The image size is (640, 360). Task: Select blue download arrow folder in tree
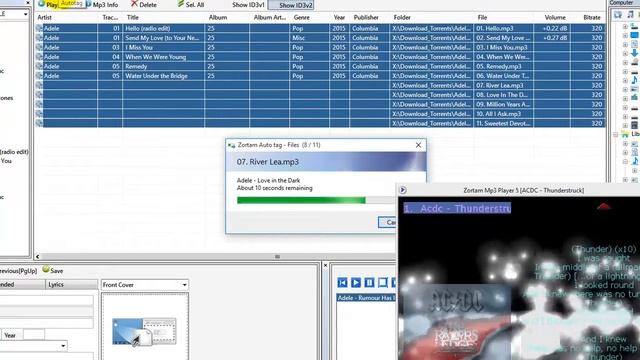634,53
